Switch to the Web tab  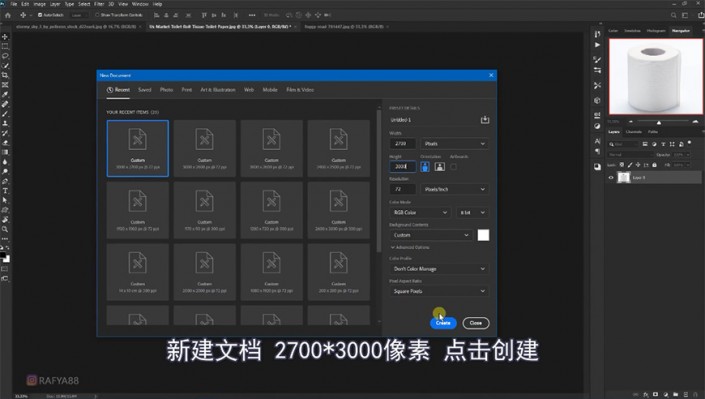(x=249, y=90)
